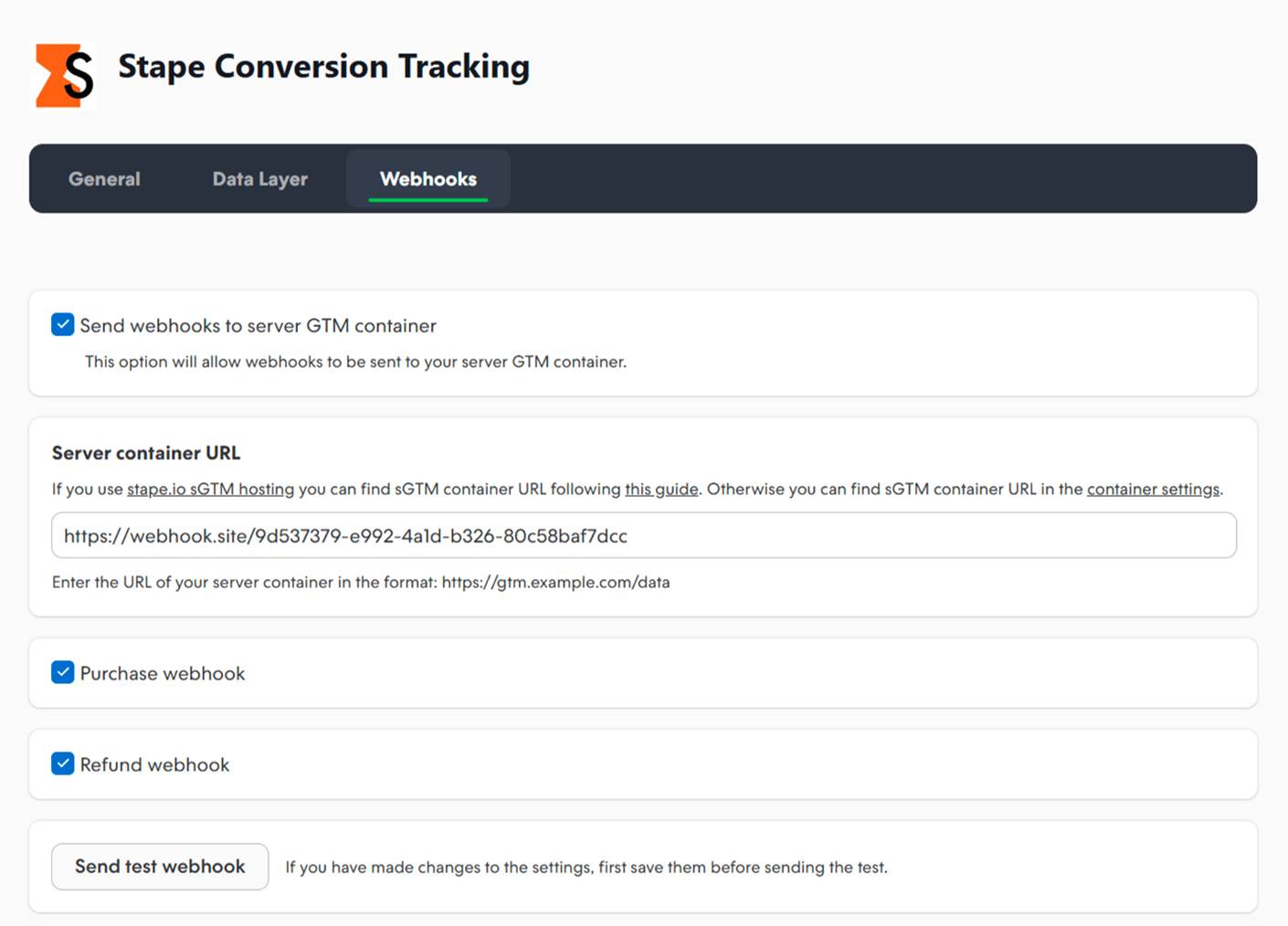Open the container settings link
The width and height of the screenshot is (1288, 926).
coord(1153,489)
